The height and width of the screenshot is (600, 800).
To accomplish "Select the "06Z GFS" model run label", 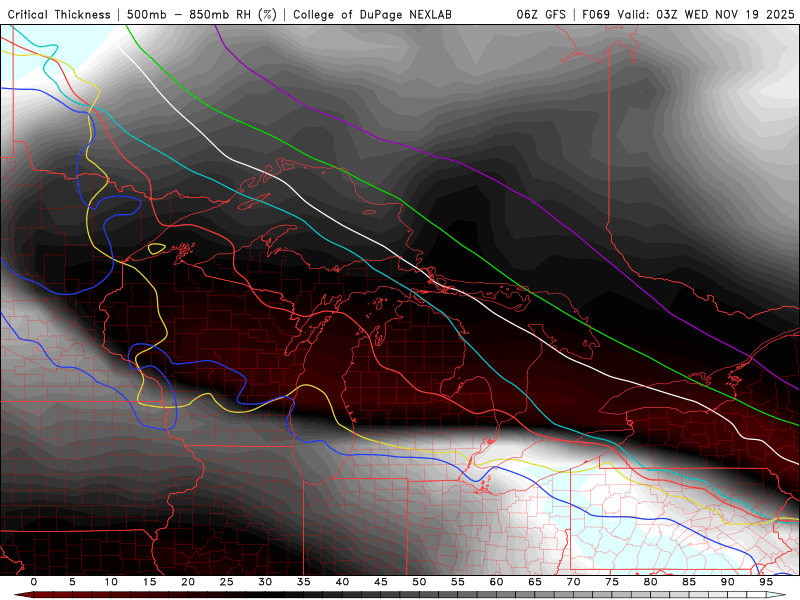I will [x=541, y=14].
